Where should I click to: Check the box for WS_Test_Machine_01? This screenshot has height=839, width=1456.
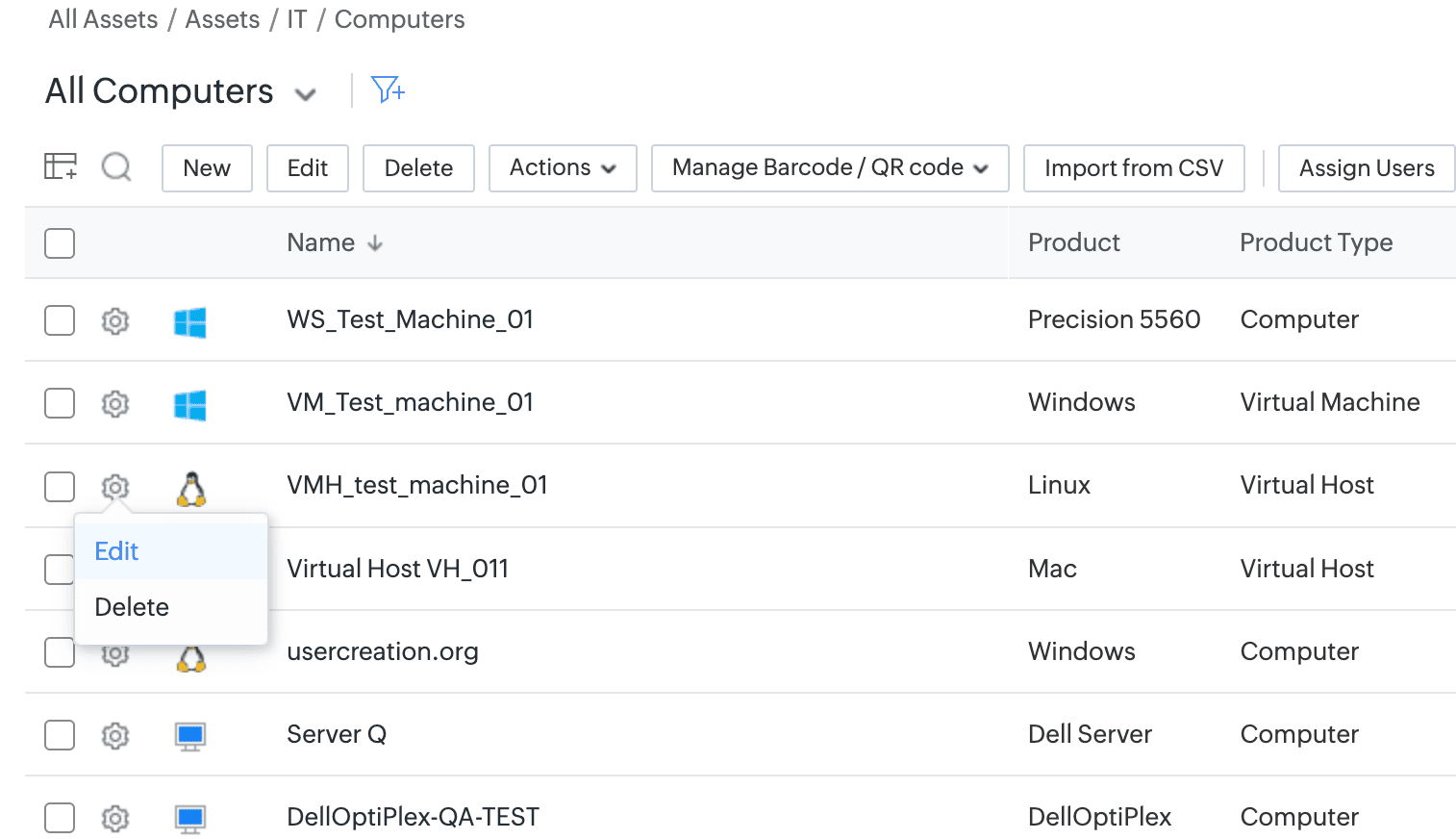pos(60,320)
